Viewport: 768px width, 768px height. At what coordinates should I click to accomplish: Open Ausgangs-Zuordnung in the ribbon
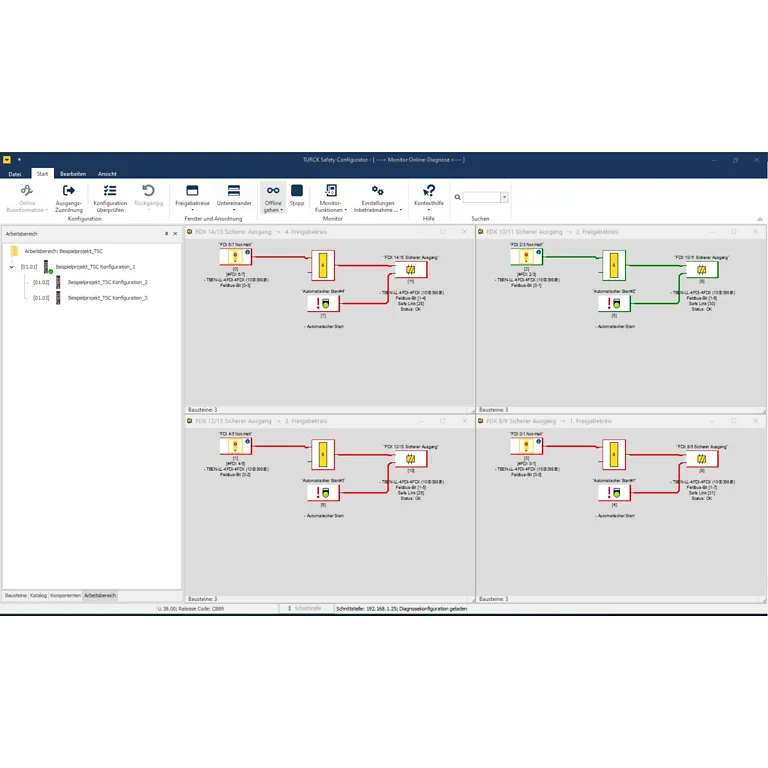coord(69,198)
